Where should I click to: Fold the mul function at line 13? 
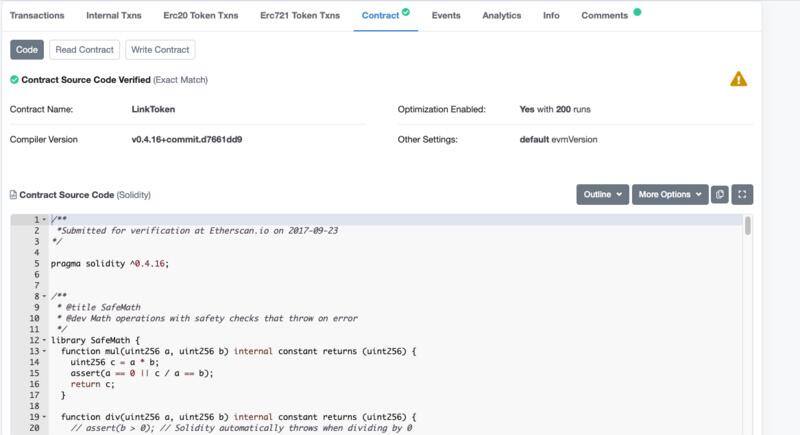point(44,351)
